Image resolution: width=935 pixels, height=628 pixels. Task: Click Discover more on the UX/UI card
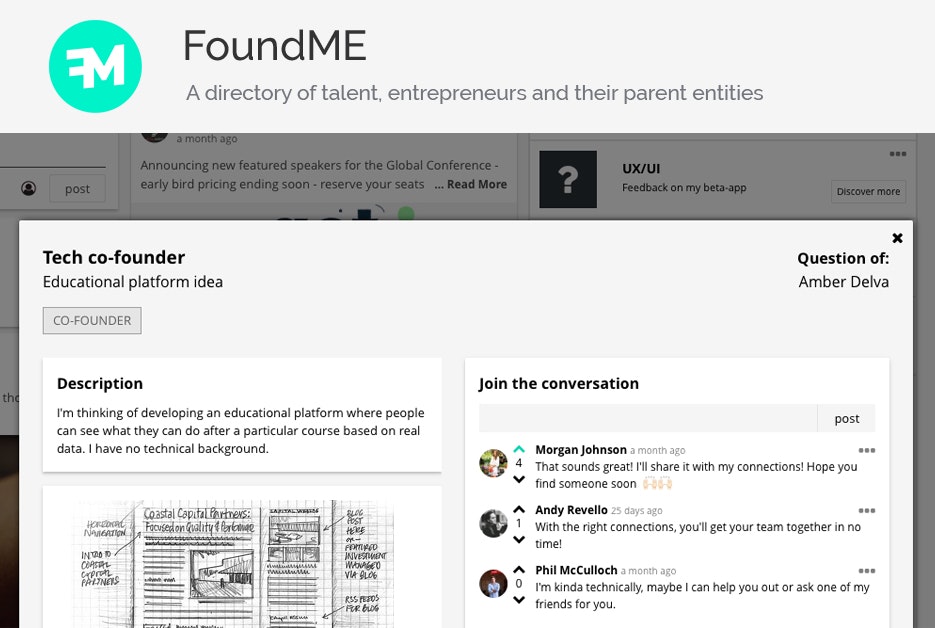[x=868, y=192]
